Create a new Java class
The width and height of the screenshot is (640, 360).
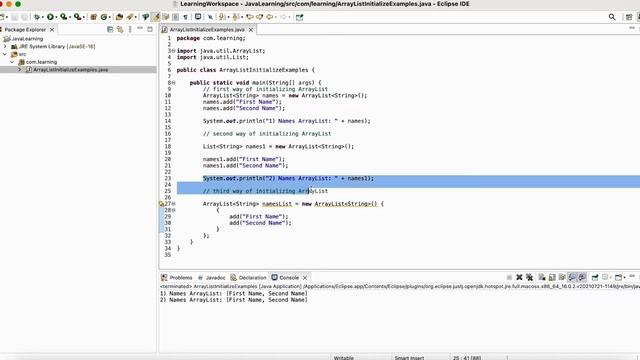coord(104,17)
